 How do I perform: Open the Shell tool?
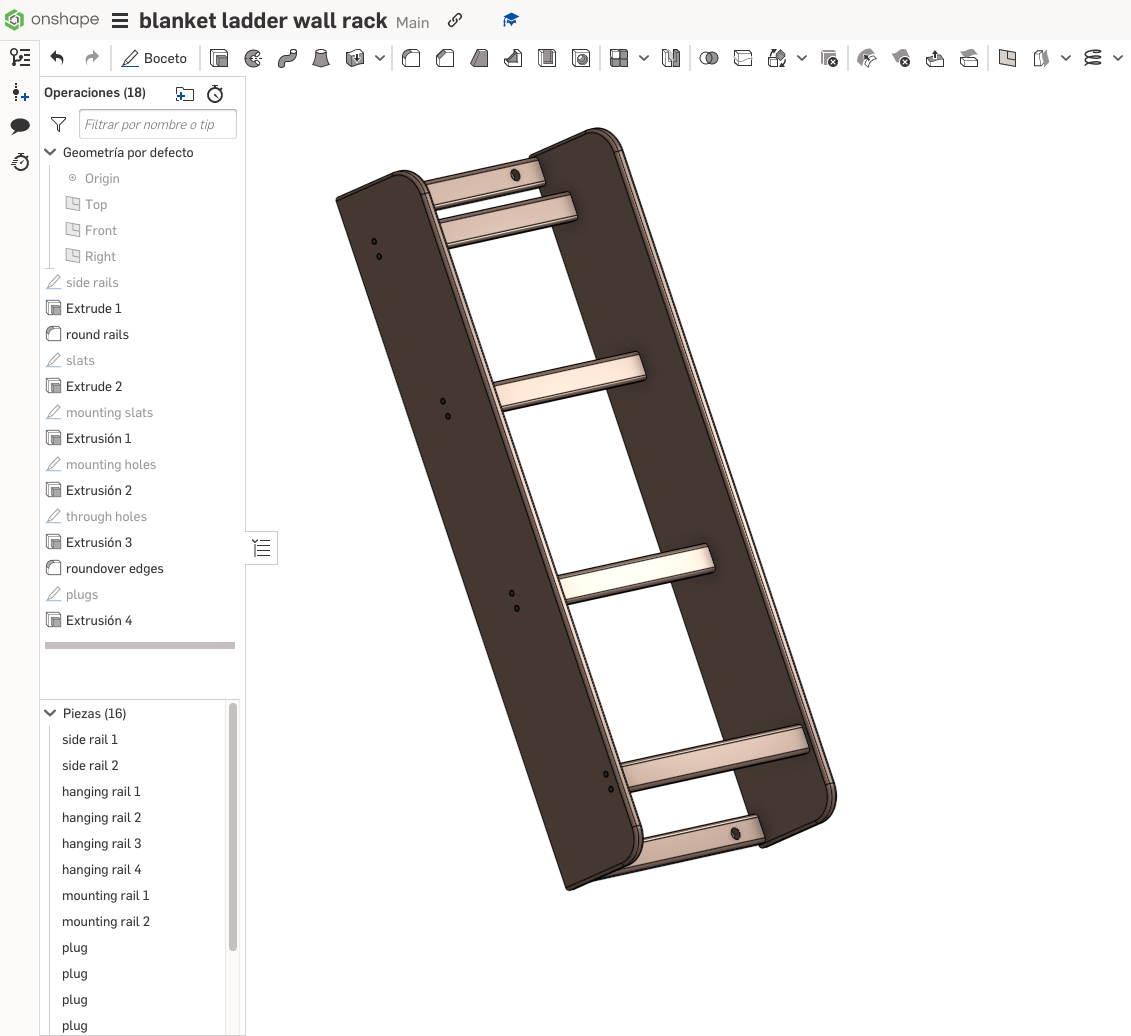(547, 58)
